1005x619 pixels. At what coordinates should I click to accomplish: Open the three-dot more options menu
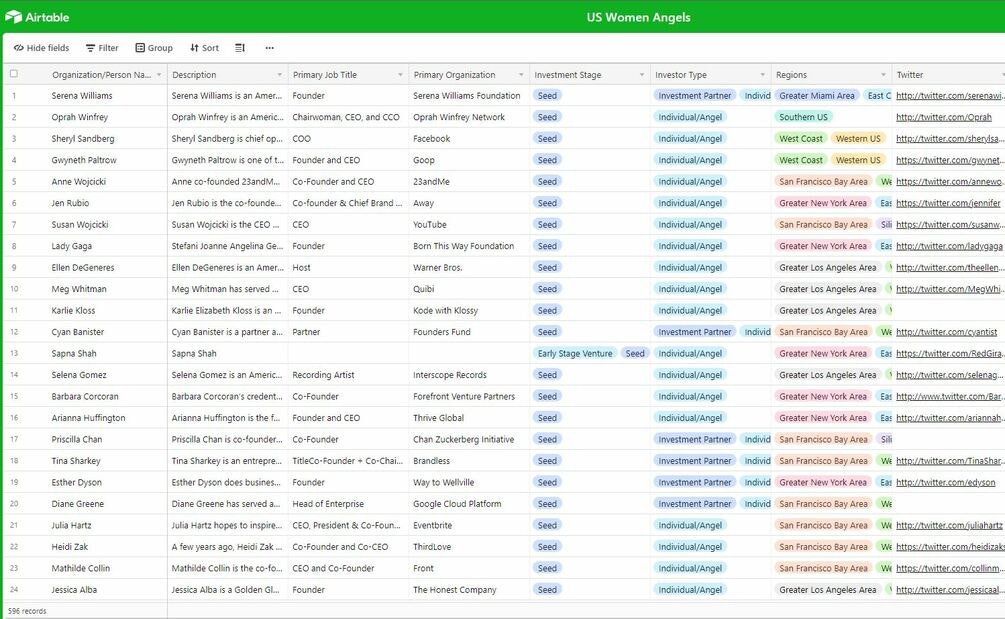(270, 48)
